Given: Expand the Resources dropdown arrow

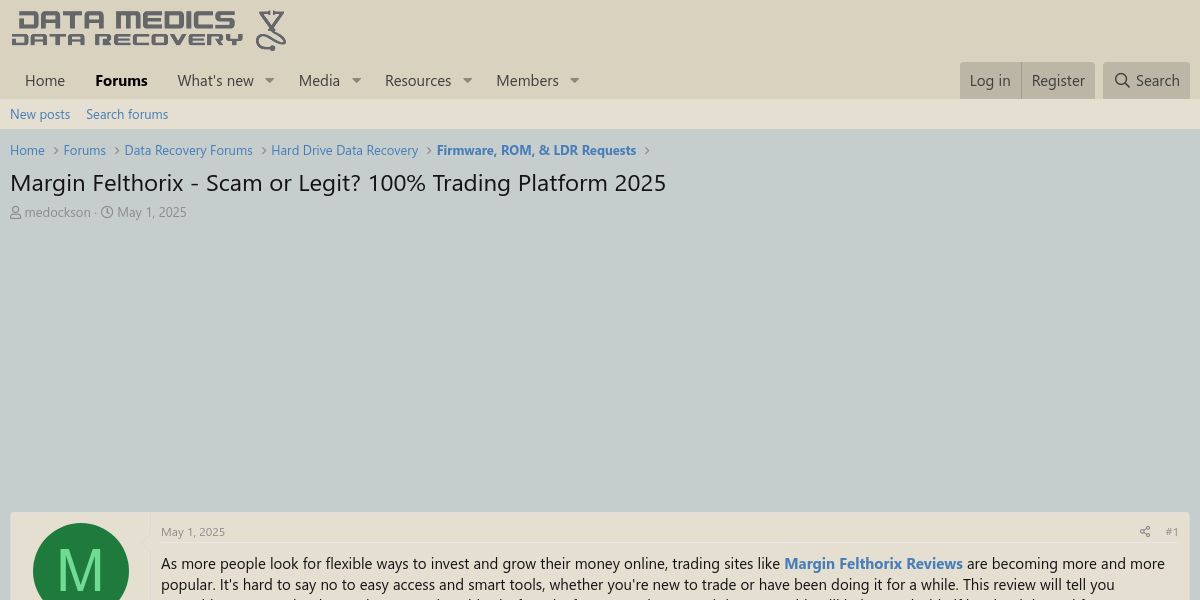Looking at the screenshot, I should [x=467, y=81].
